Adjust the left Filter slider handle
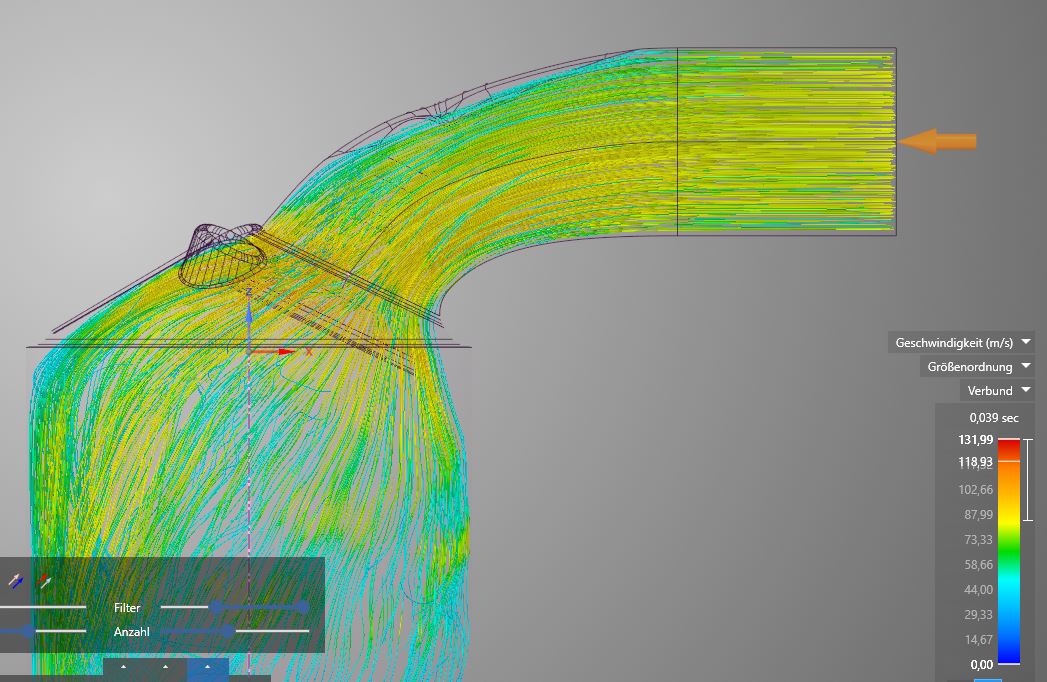The height and width of the screenshot is (682, 1047). pos(216,607)
